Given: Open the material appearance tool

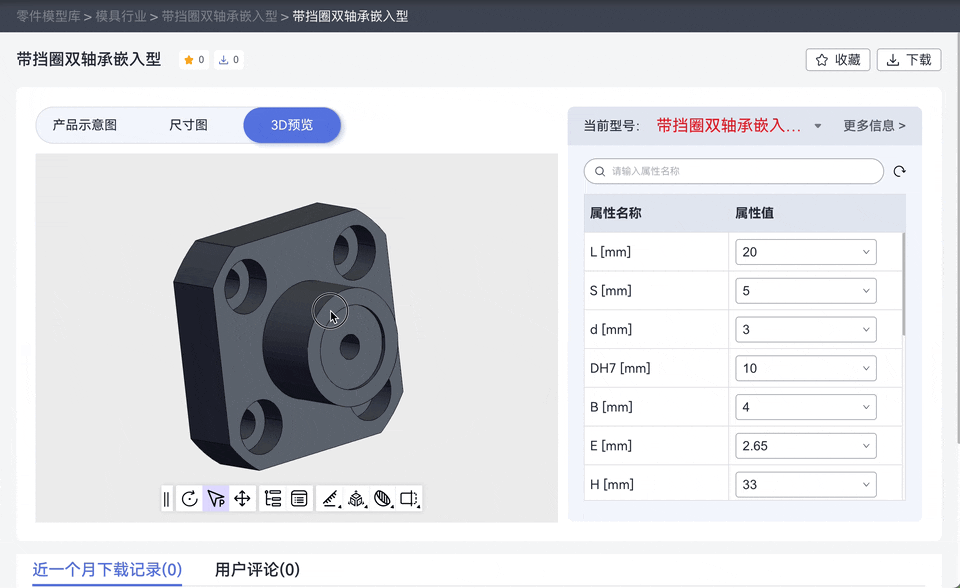Looking at the screenshot, I should (382, 498).
